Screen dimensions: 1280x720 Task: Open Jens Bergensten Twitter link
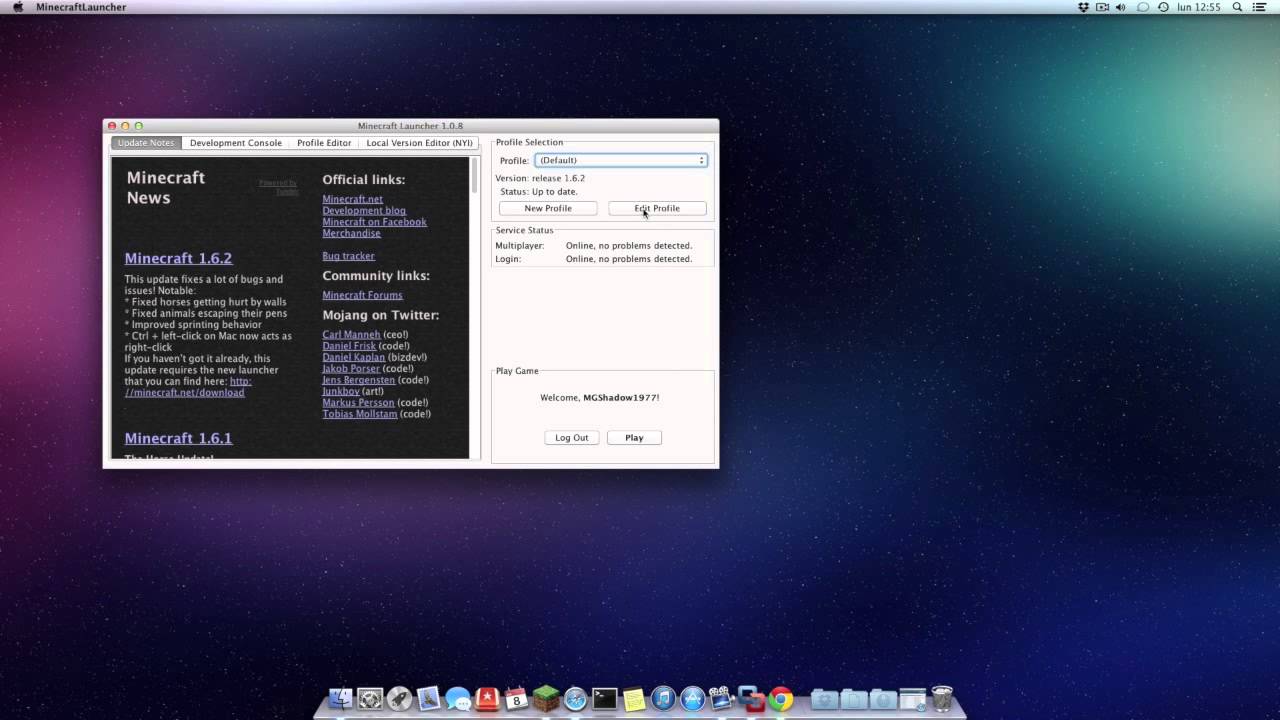(x=358, y=380)
